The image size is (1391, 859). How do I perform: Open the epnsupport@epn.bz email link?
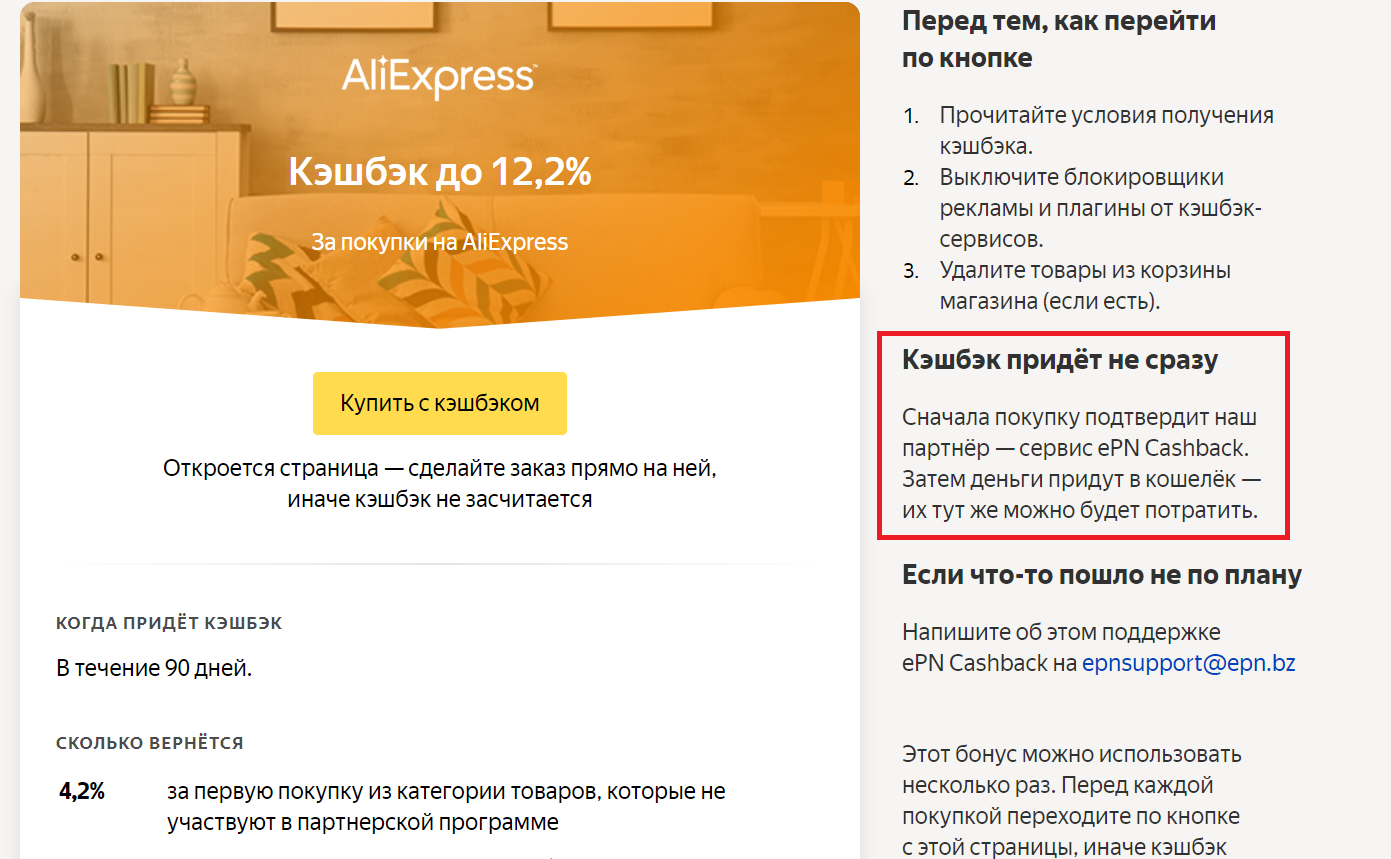(1189, 663)
